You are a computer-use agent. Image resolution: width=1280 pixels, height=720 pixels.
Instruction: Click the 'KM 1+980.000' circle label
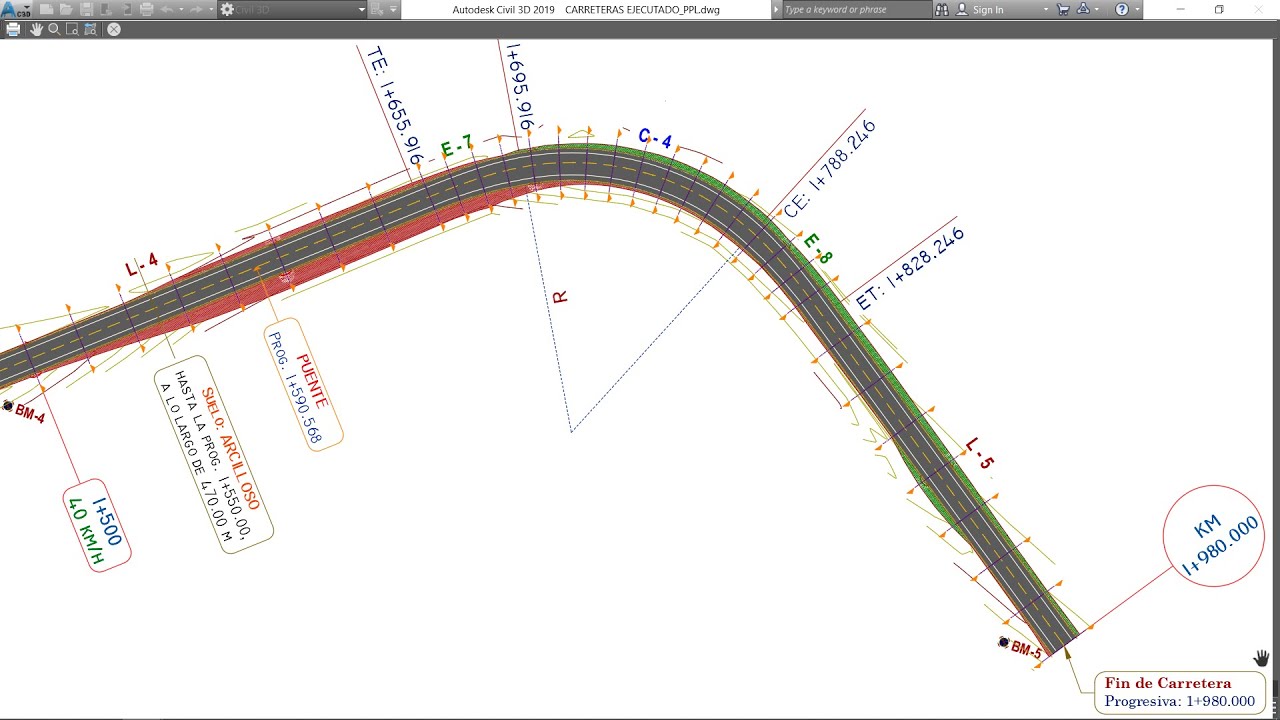click(1214, 536)
